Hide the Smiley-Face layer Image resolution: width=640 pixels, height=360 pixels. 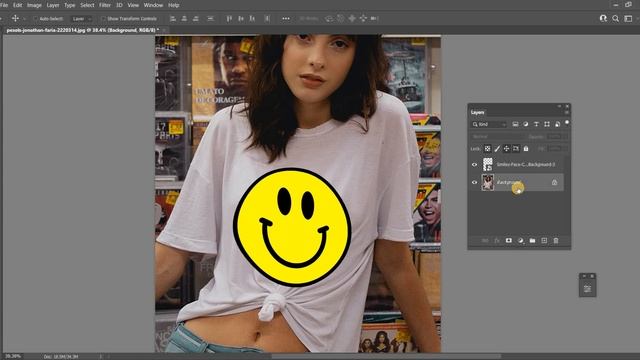tap(474, 164)
